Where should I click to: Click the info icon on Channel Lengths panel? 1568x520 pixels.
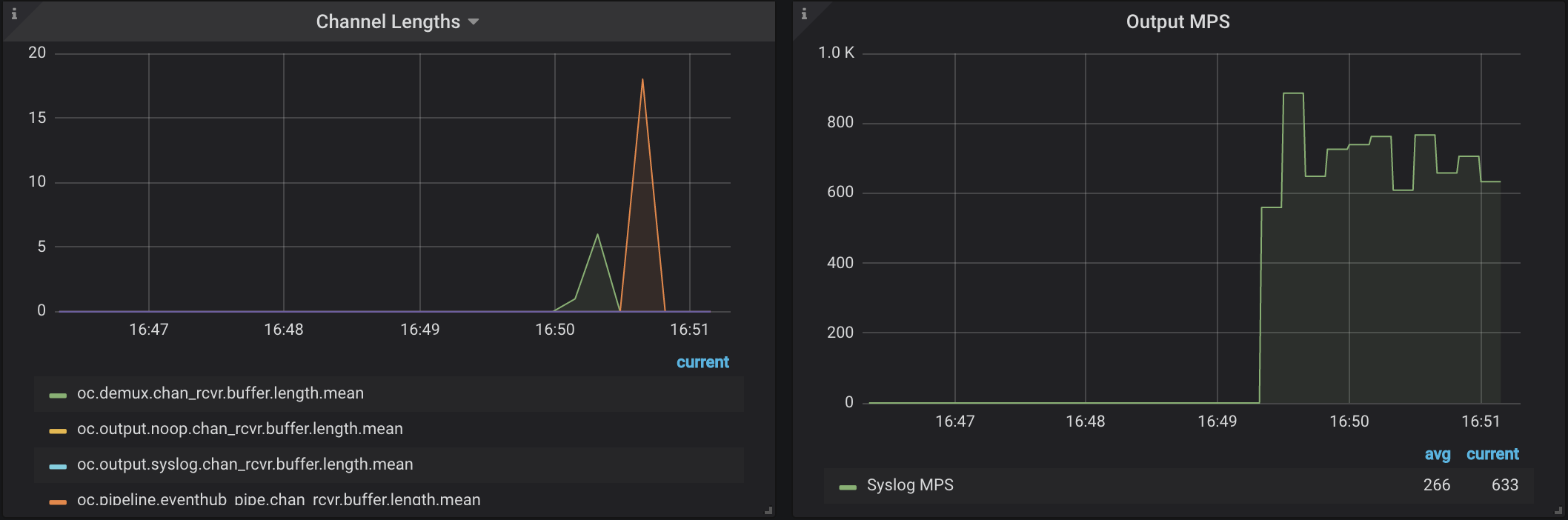pyautogui.click(x=13, y=13)
